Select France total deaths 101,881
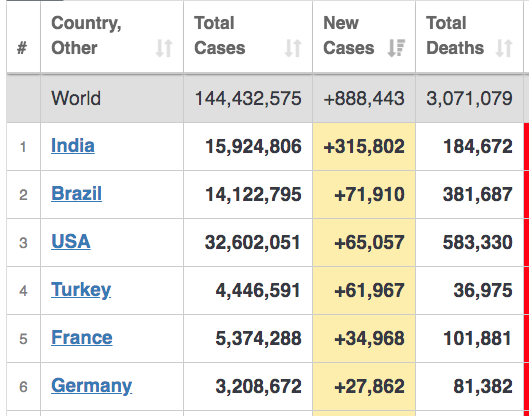Viewport: 529px width, 416px height. (478, 338)
